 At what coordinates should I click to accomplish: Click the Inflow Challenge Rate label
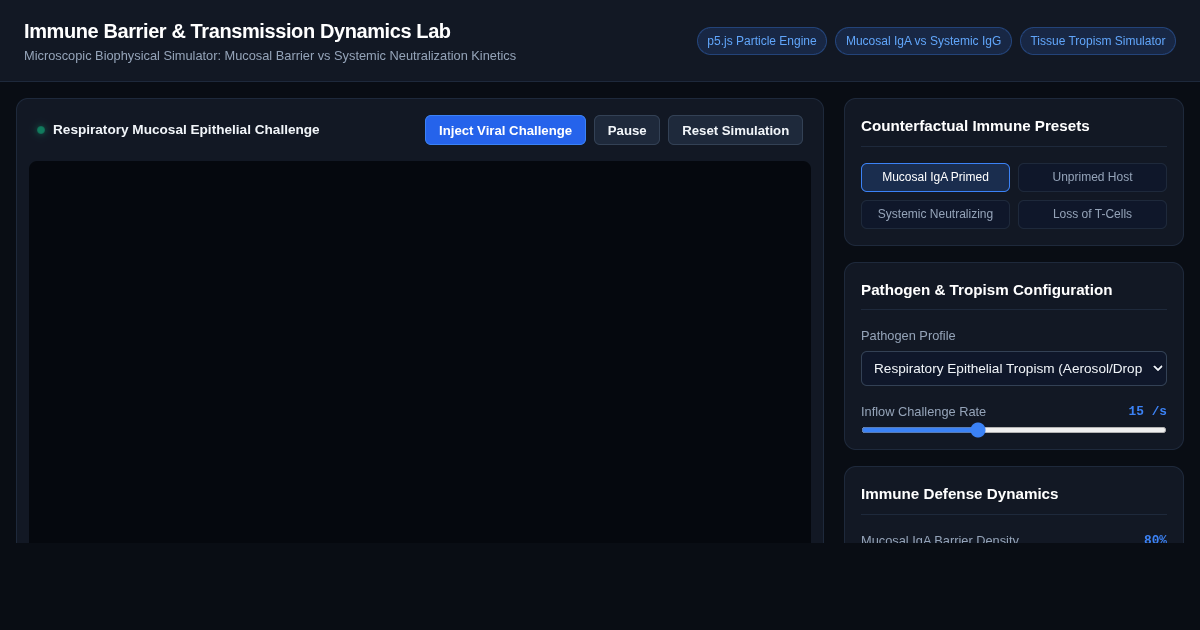(x=923, y=411)
